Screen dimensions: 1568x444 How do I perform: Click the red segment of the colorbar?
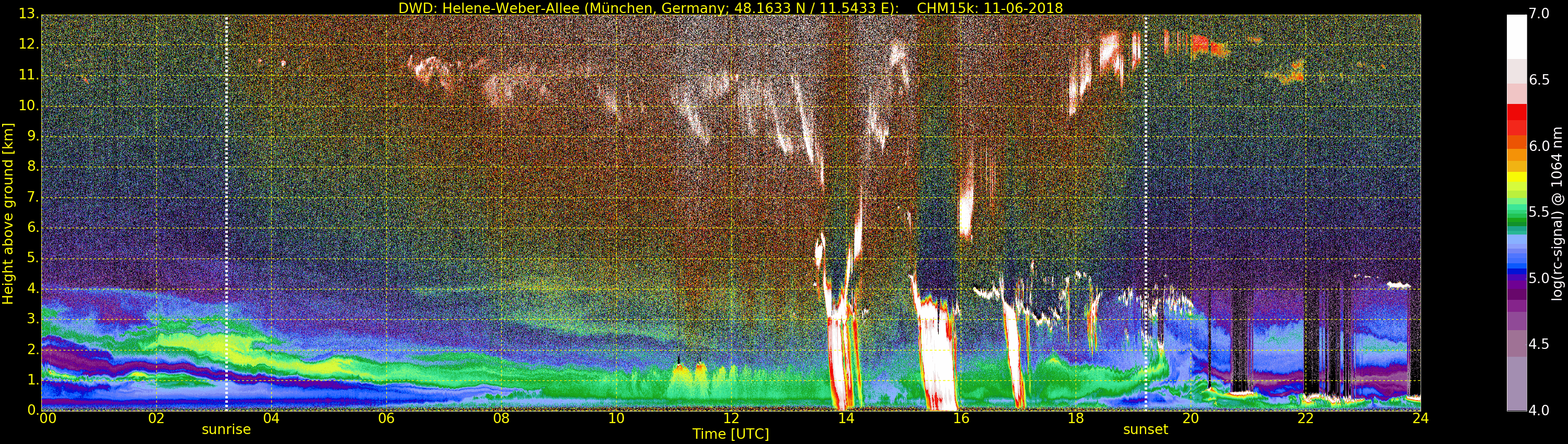(1516, 120)
